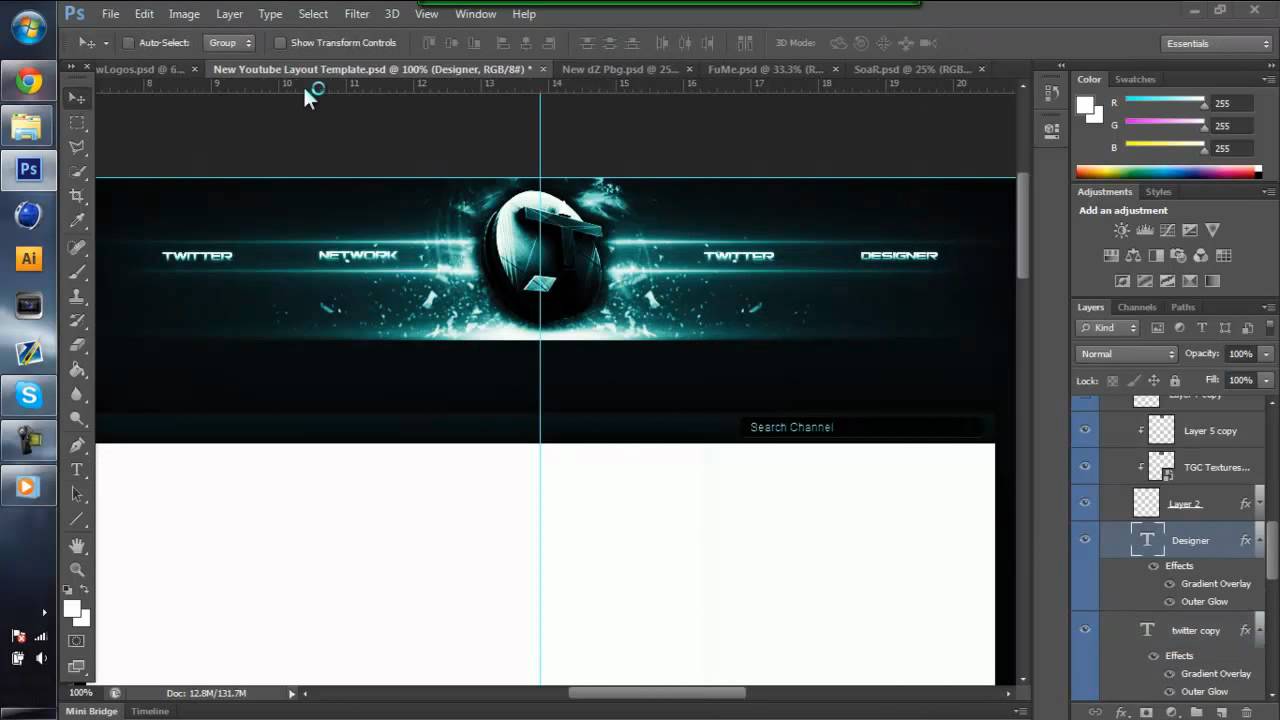Screen dimensions: 1280x720
Task: Add a Photo Filter adjustment
Action: pyautogui.click(x=1178, y=256)
